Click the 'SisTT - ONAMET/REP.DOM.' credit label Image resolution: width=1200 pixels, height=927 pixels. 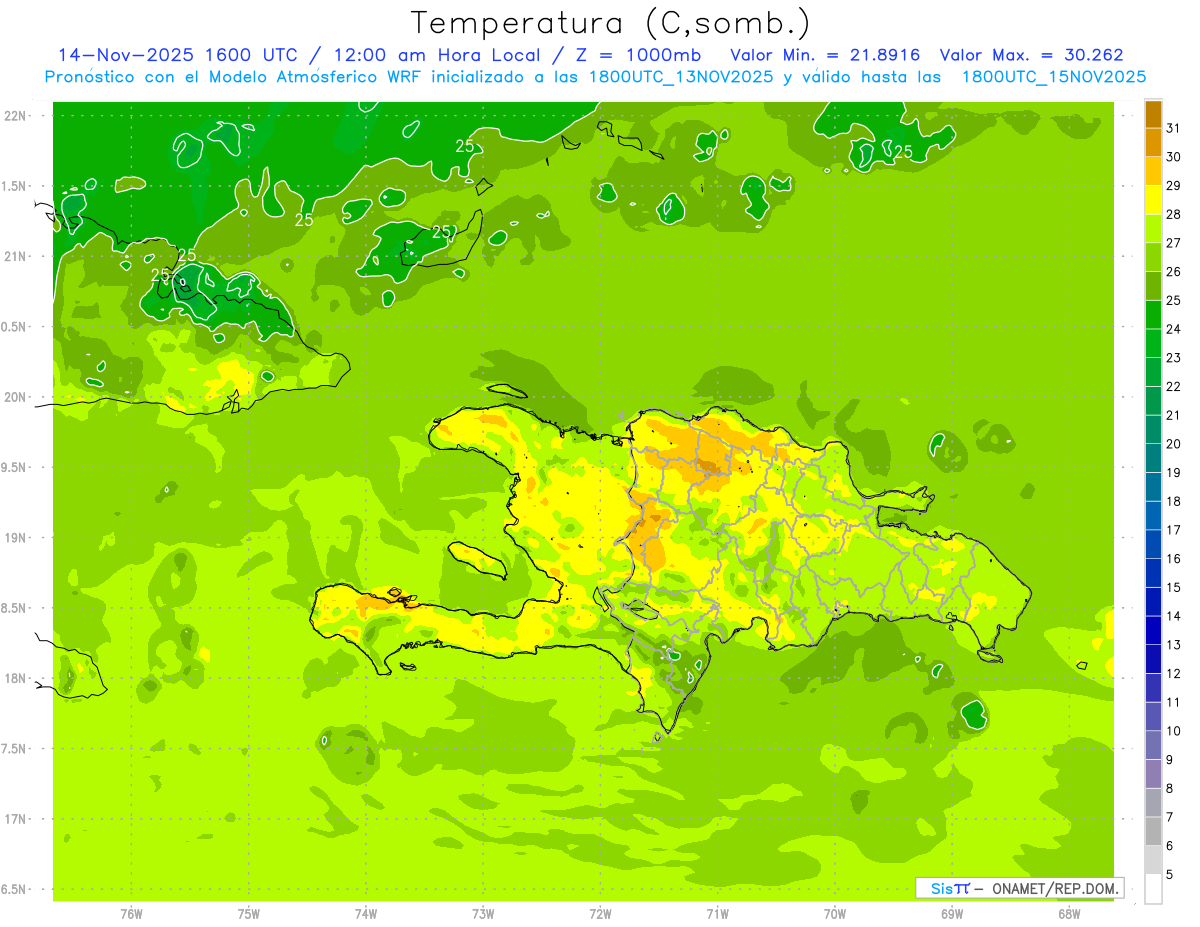coord(1019,888)
